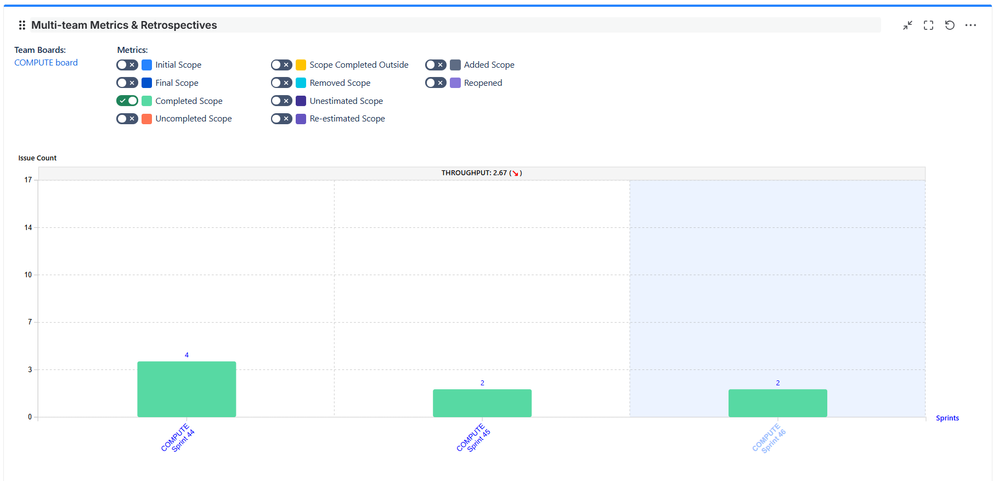999x481 pixels.
Task: Enable the Final Scope metric toggle
Action: click(127, 83)
